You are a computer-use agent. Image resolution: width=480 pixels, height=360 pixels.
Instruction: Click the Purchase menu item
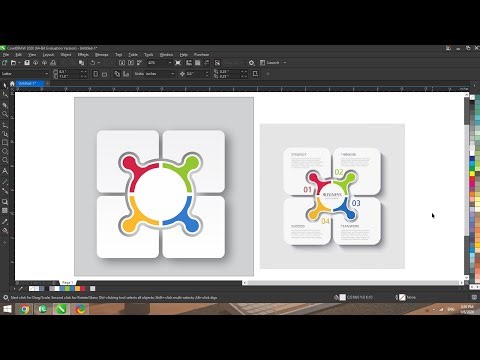click(x=201, y=55)
